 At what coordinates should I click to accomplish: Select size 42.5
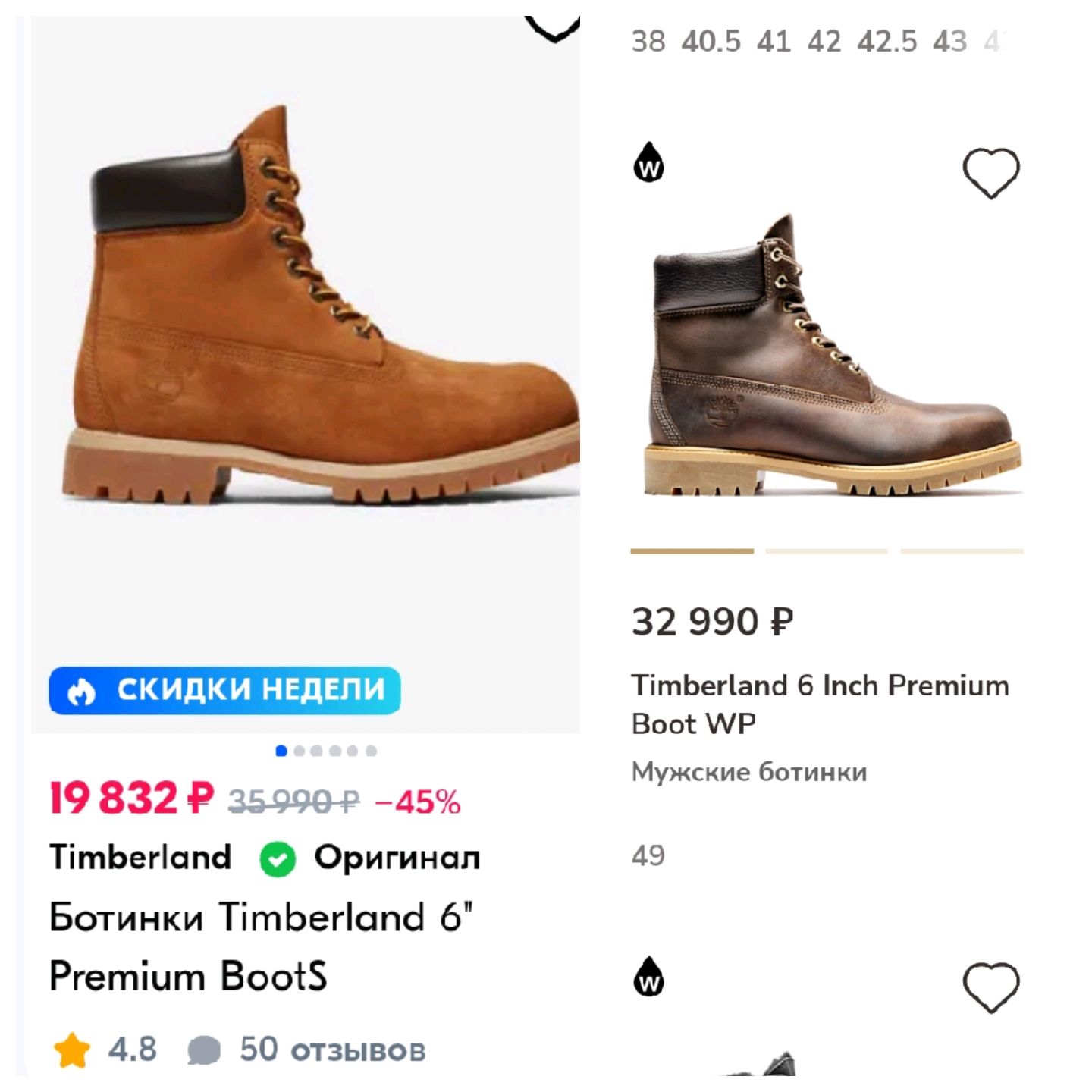coord(887,41)
